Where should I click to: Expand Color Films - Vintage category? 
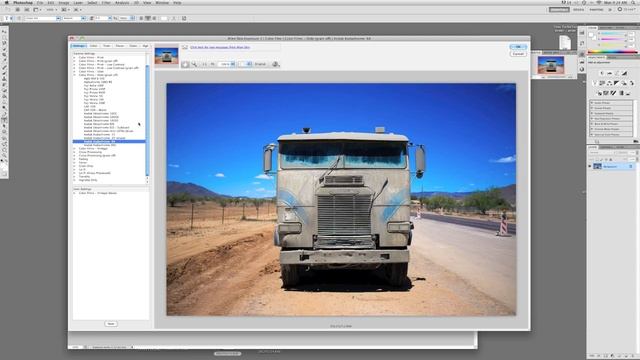75,149
